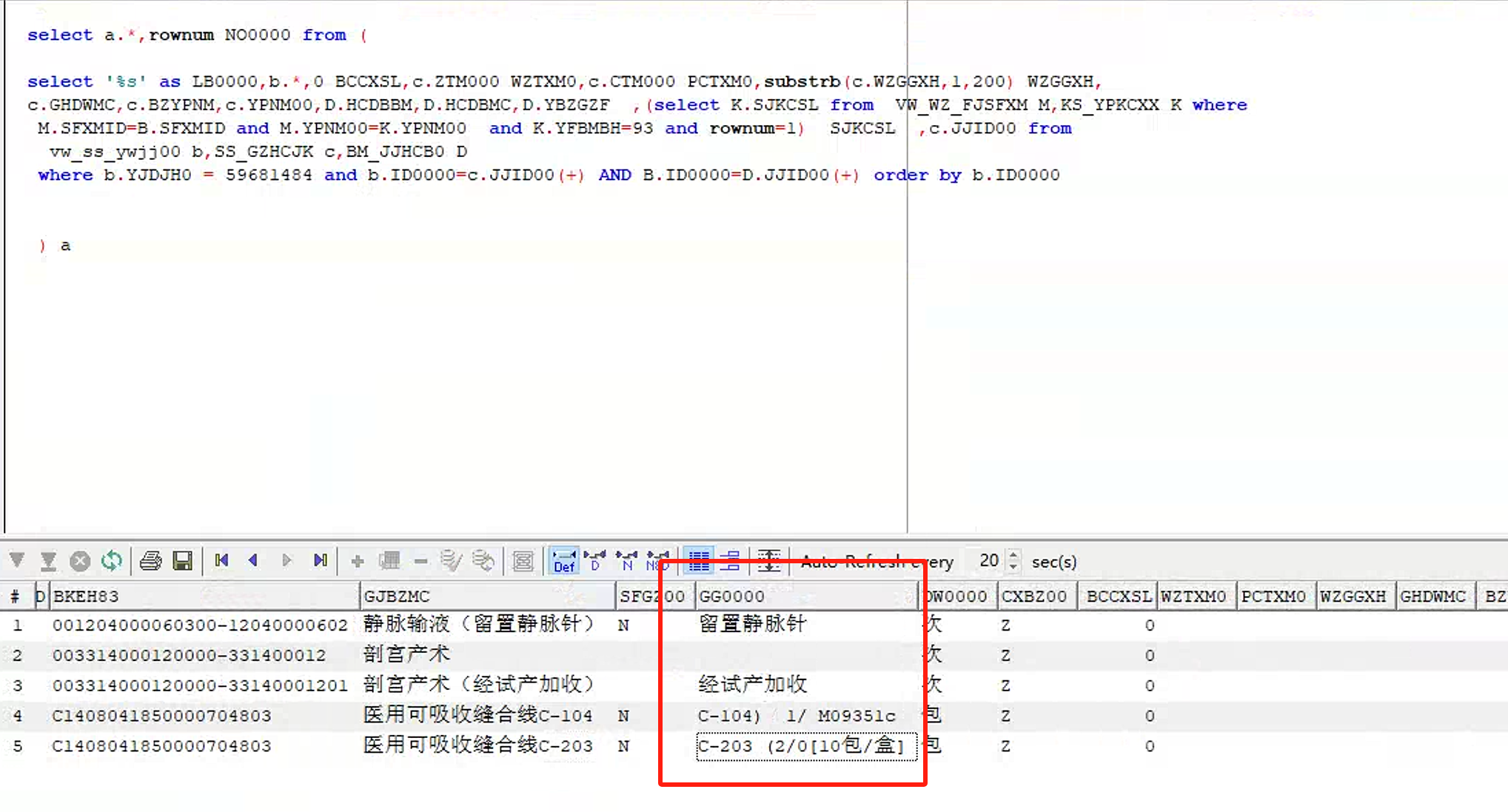
Task: Click the refresh data icon
Action: coord(112,561)
